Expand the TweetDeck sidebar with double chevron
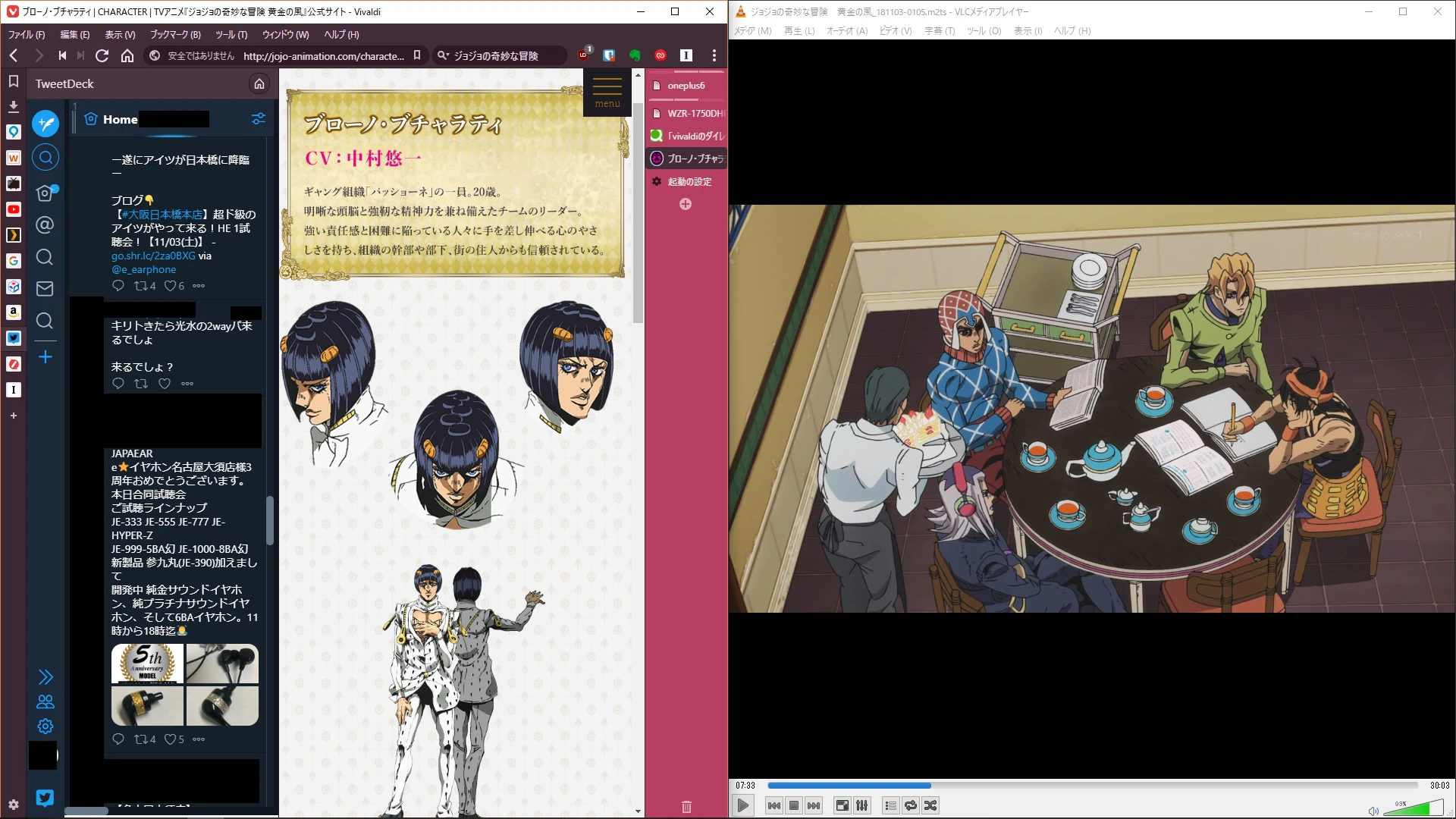1456x819 pixels. (x=45, y=676)
